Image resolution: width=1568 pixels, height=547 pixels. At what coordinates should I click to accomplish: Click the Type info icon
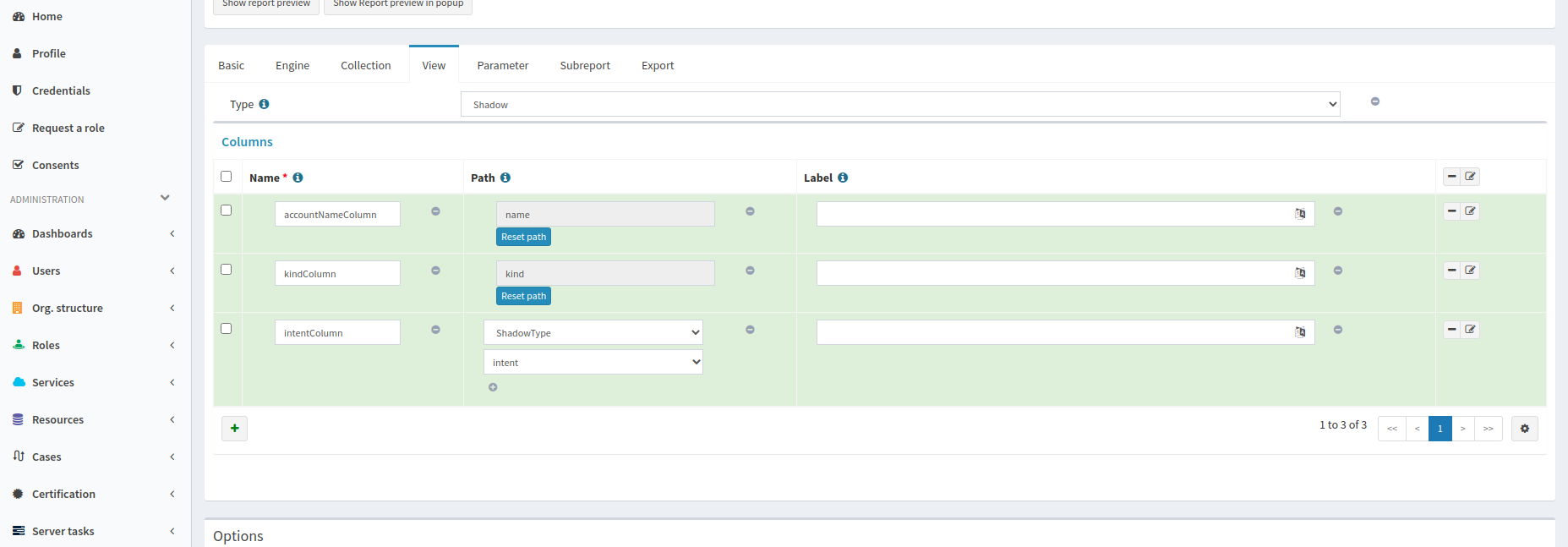tap(264, 104)
